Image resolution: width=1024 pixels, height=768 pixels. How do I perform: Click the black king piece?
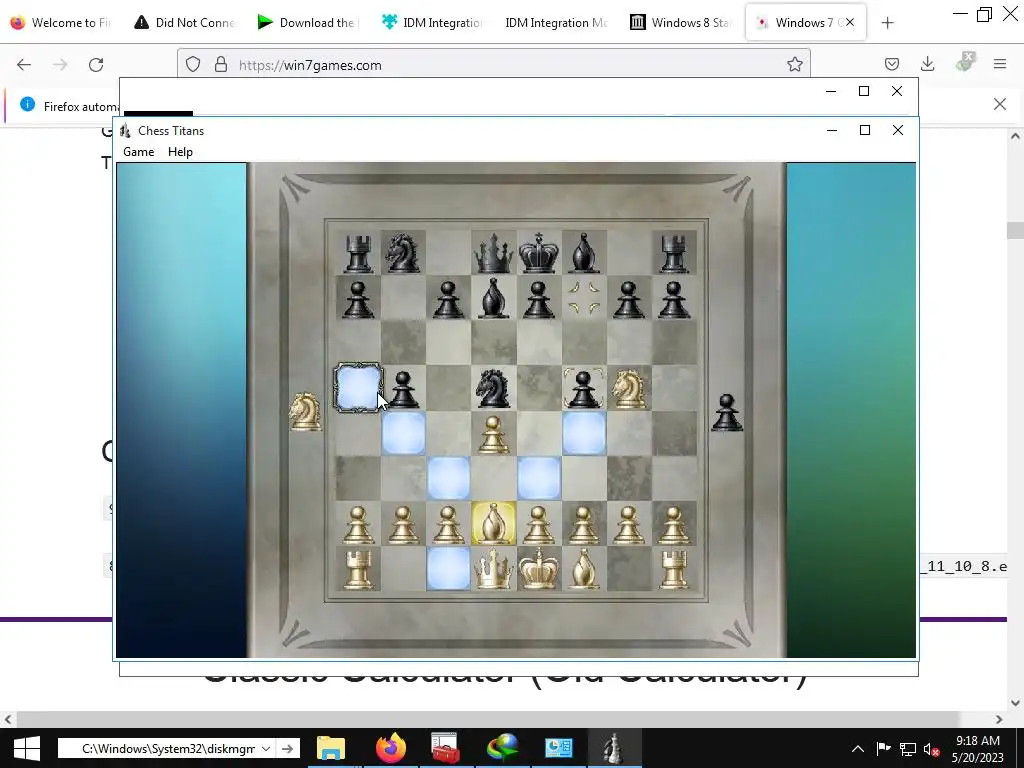[x=539, y=253]
